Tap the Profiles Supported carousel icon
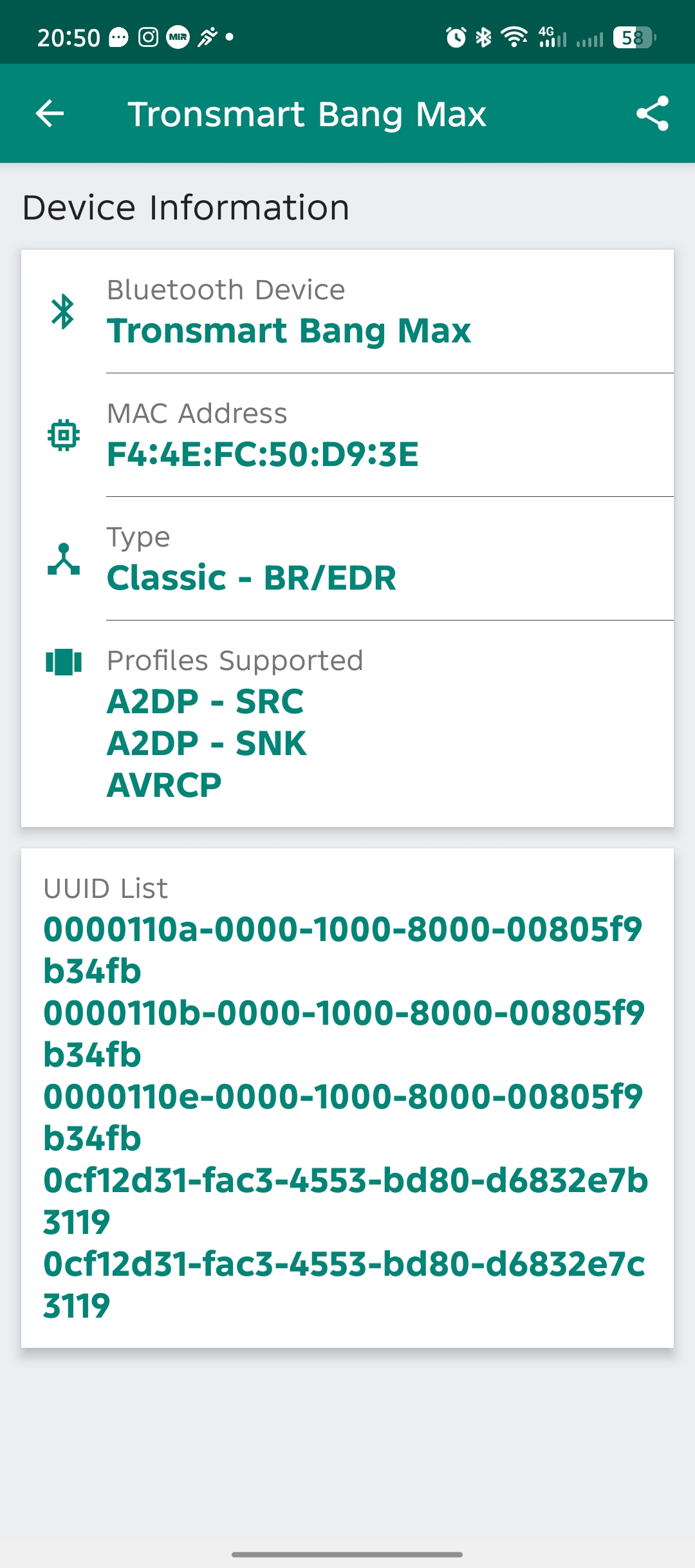 coord(64,662)
